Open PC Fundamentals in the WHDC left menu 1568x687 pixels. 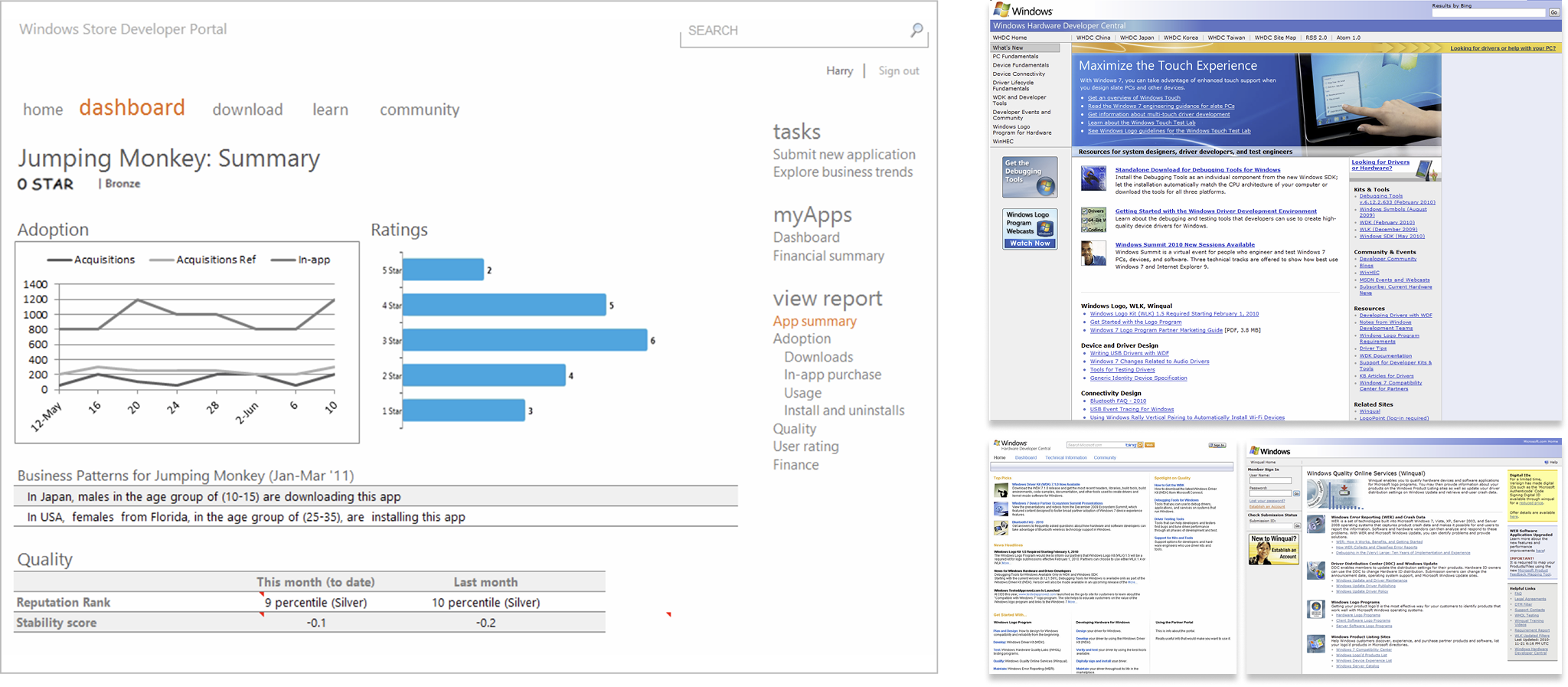1015,56
